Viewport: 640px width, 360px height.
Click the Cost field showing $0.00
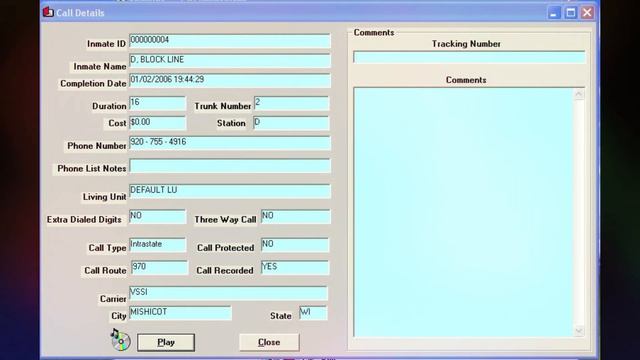[x=158, y=123]
